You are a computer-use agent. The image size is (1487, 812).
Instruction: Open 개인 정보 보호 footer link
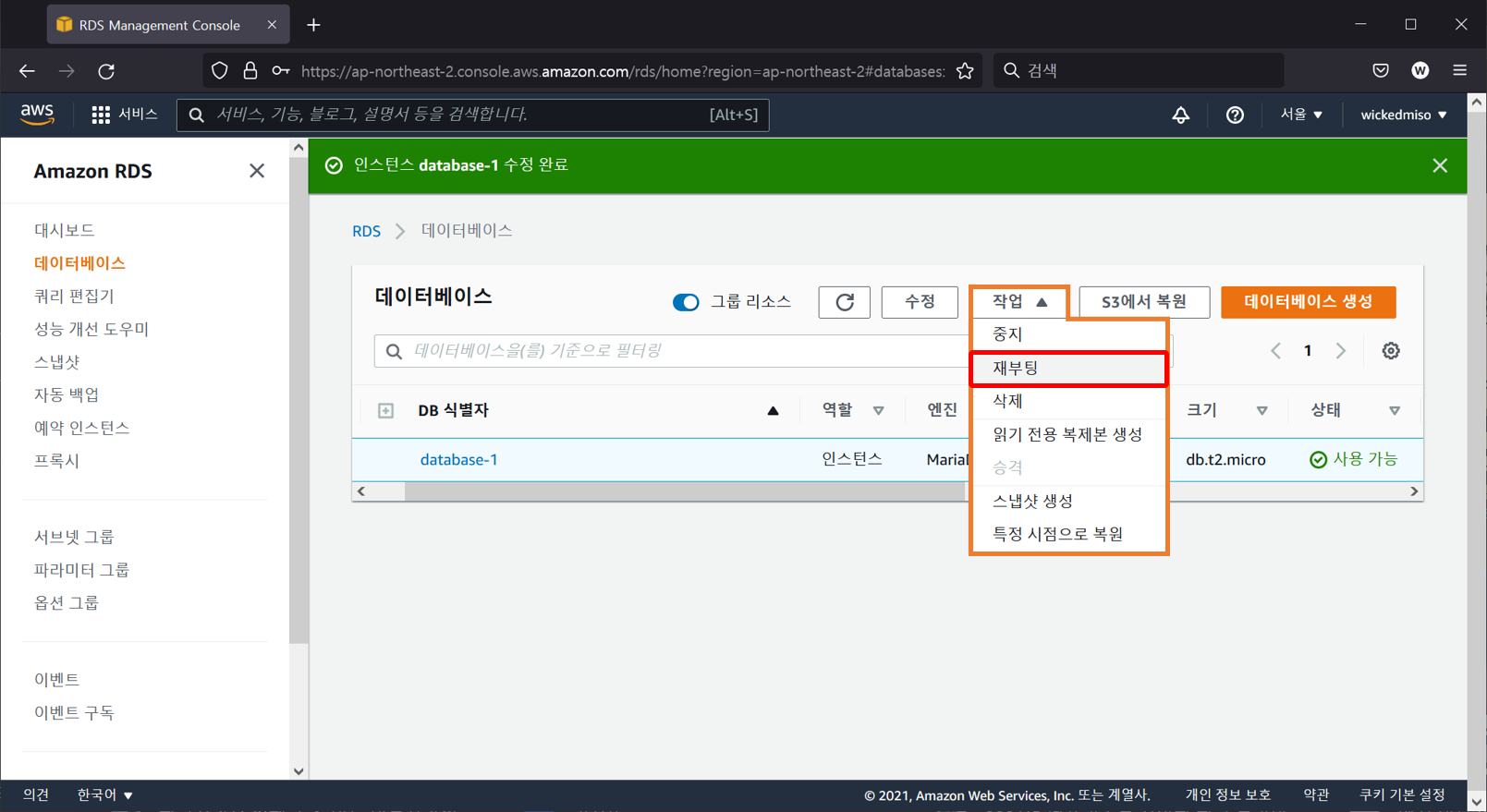tap(1227, 795)
